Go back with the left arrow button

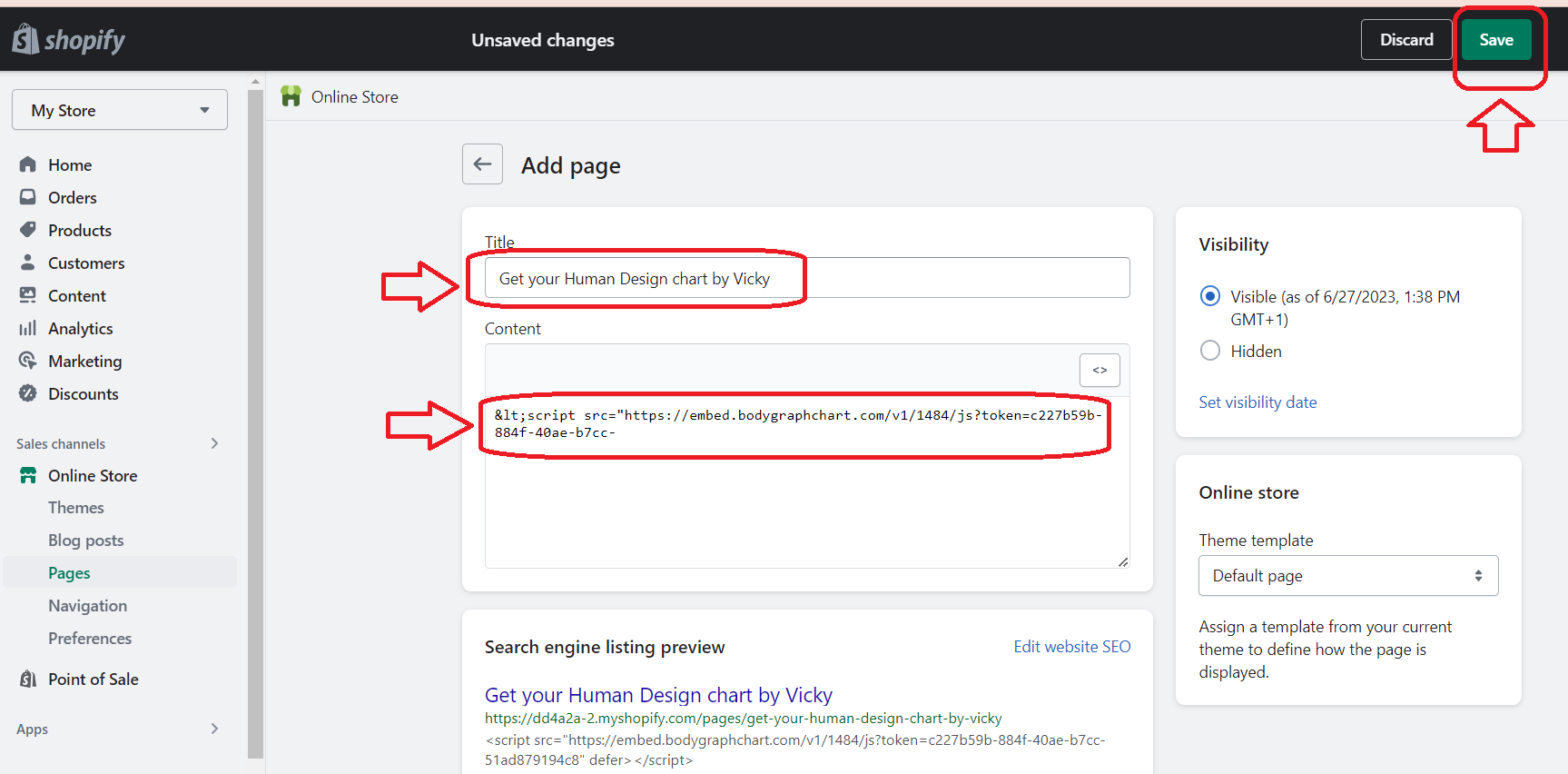pyautogui.click(x=482, y=164)
